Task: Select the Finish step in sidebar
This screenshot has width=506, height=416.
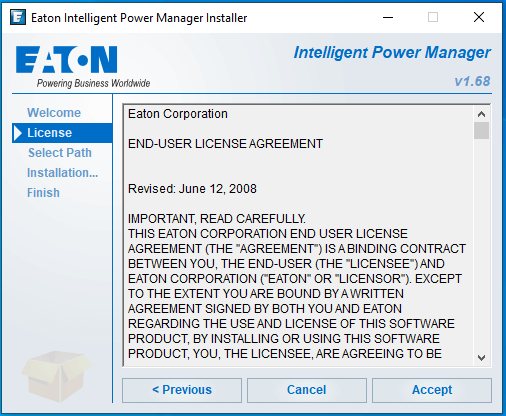Action: tap(43, 193)
